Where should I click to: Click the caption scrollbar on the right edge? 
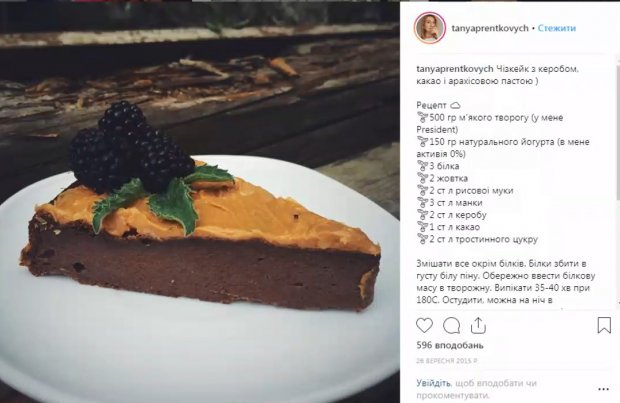click(x=618, y=182)
